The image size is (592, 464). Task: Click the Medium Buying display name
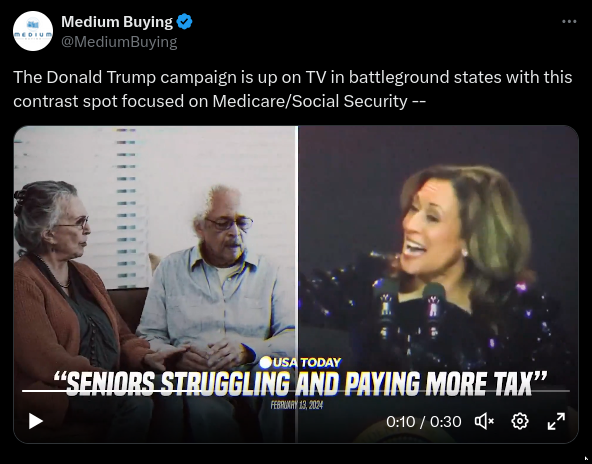click(x=117, y=22)
